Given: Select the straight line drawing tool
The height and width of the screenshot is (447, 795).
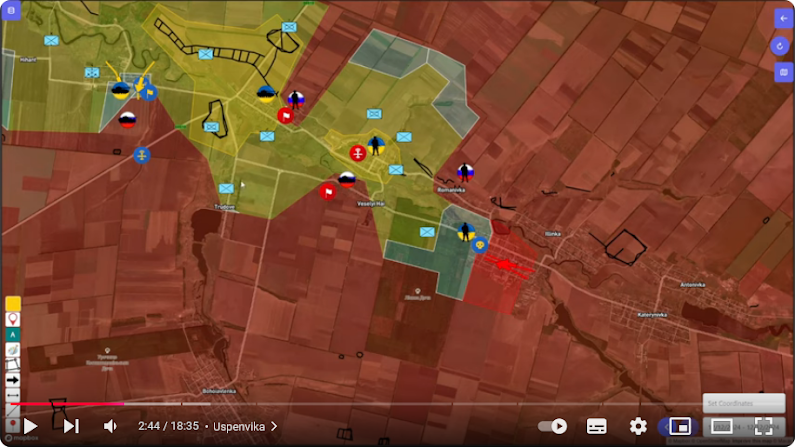Looking at the screenshot, I should (13, 410).
